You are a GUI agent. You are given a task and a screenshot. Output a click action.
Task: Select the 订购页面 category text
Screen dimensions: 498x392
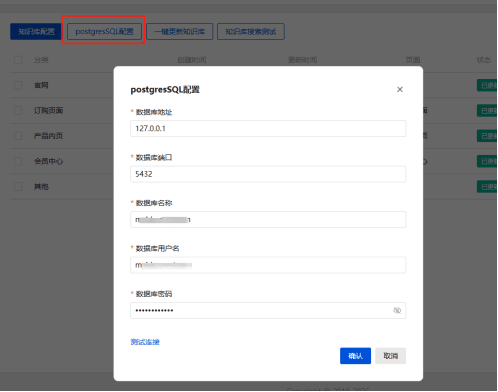[48, 111]
